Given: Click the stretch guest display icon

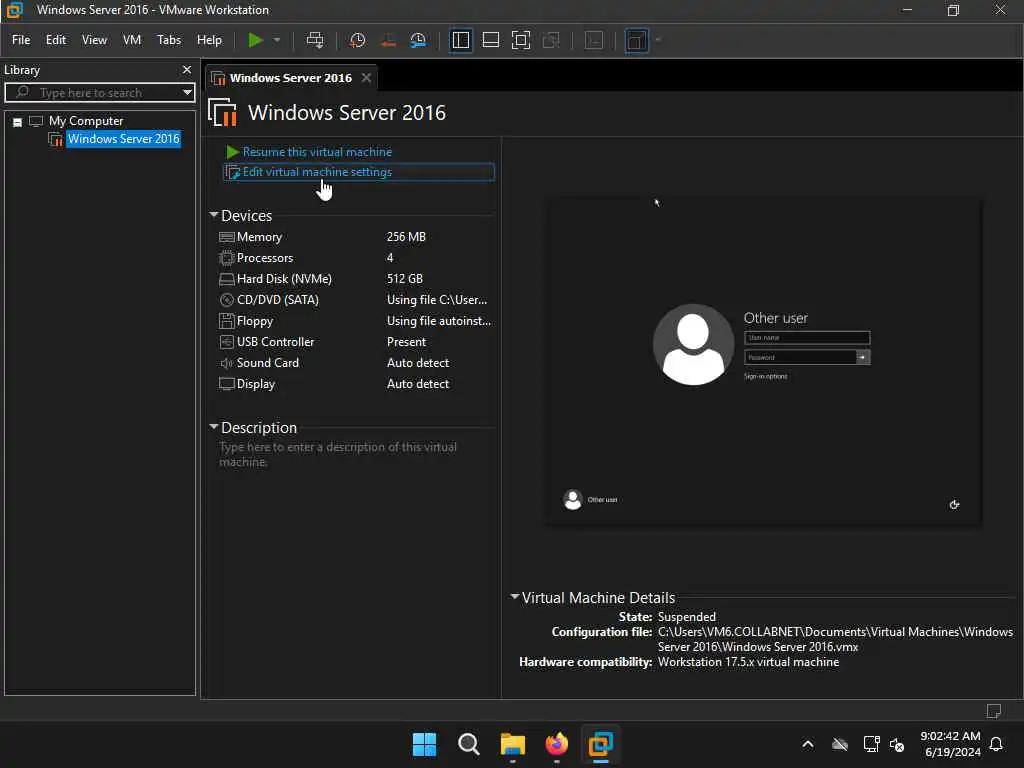Looking at the screenshot, I should click(636, 40).
